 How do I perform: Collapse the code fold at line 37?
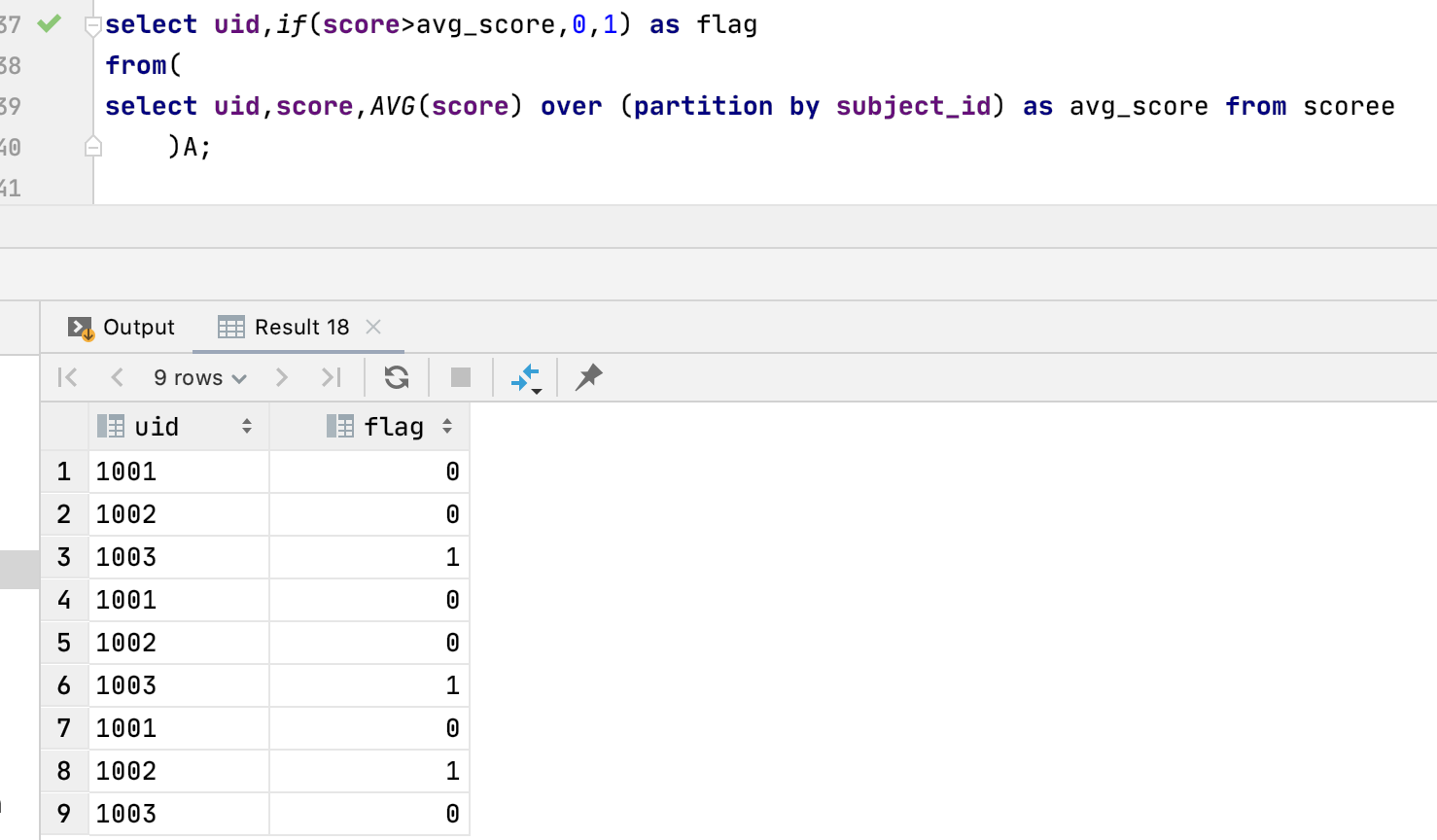[x=92, y=26]
